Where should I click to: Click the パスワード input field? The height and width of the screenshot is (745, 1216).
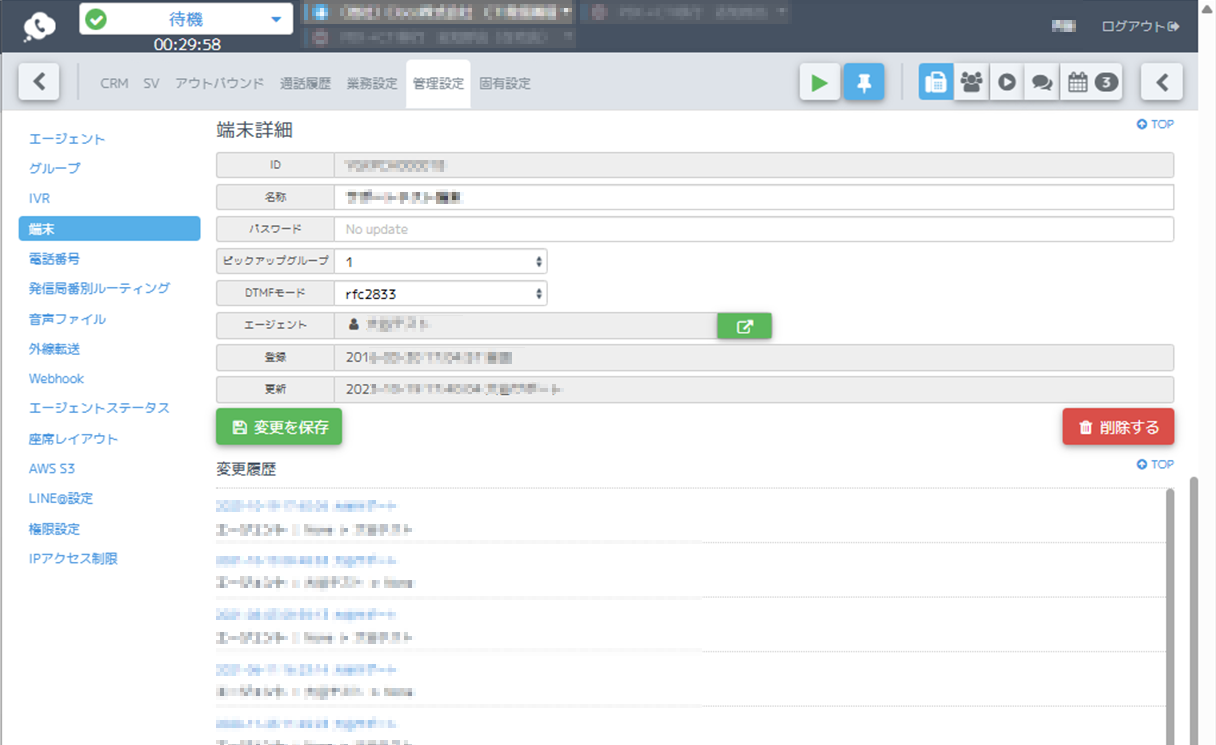coord(753,229)
